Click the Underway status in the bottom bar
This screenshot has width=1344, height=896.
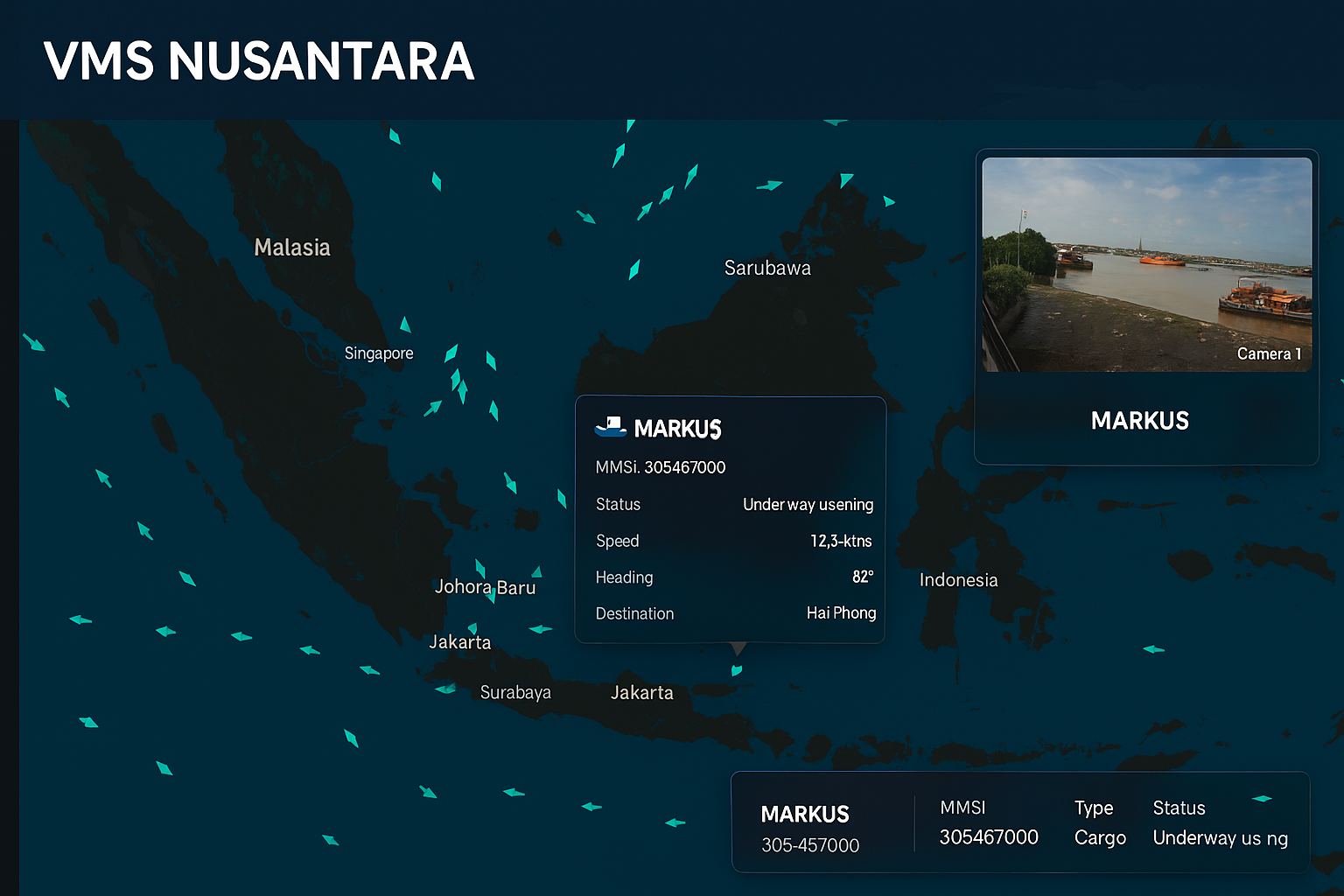coord(1220,838)
